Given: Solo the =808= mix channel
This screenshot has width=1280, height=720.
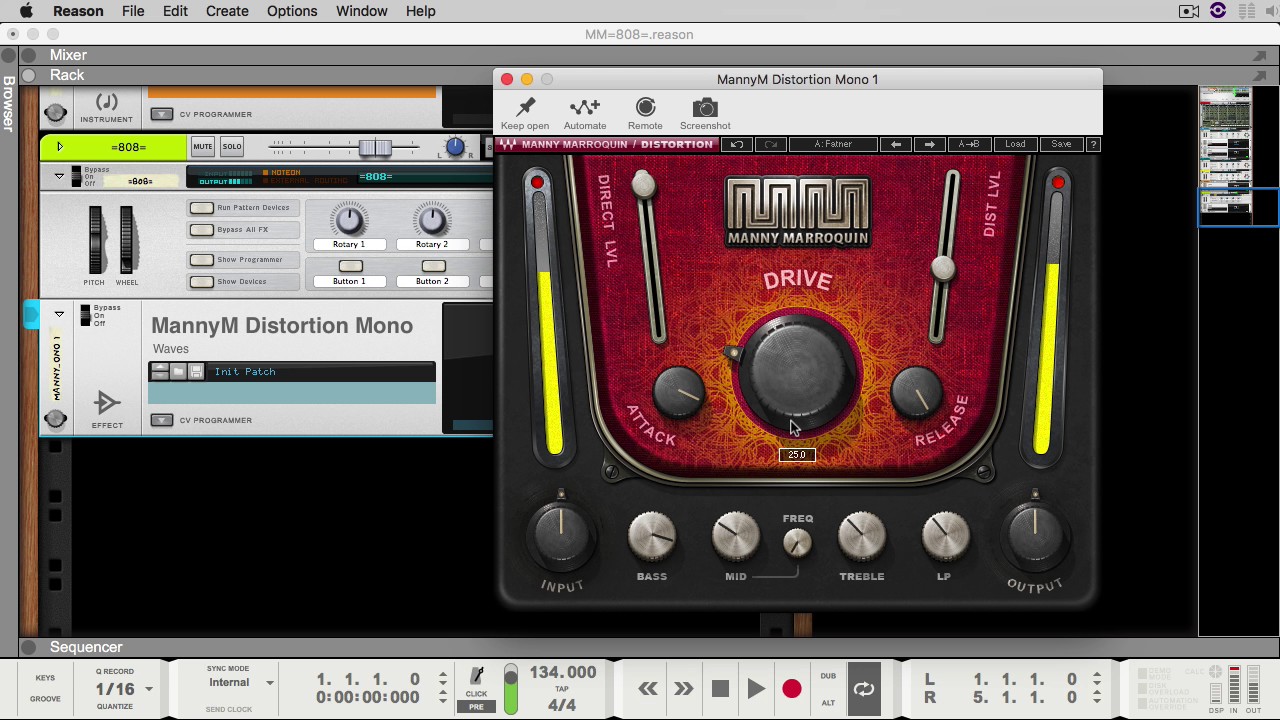Looking at the screenshot, I should tap(232, 147).
